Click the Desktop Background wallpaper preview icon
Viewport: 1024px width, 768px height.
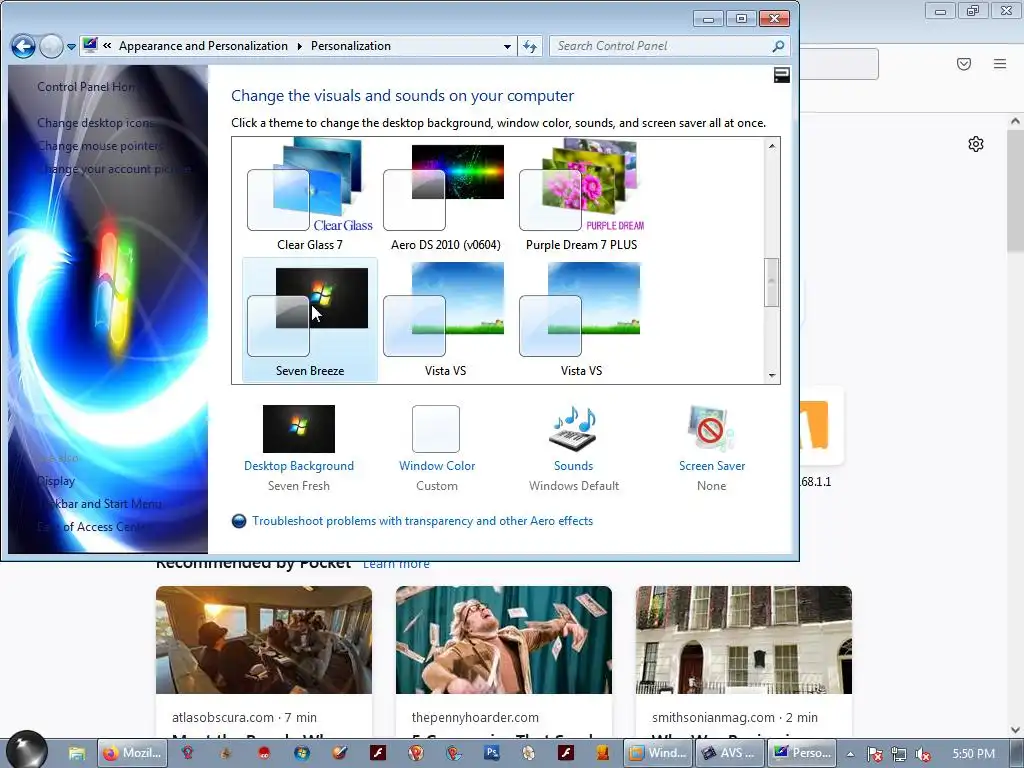[x=299, y=429]
